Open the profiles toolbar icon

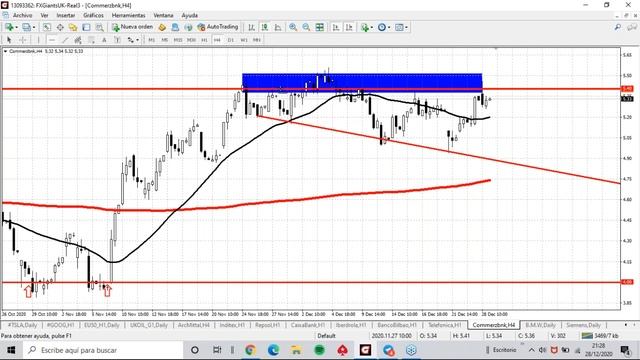(x=27, y=27)
